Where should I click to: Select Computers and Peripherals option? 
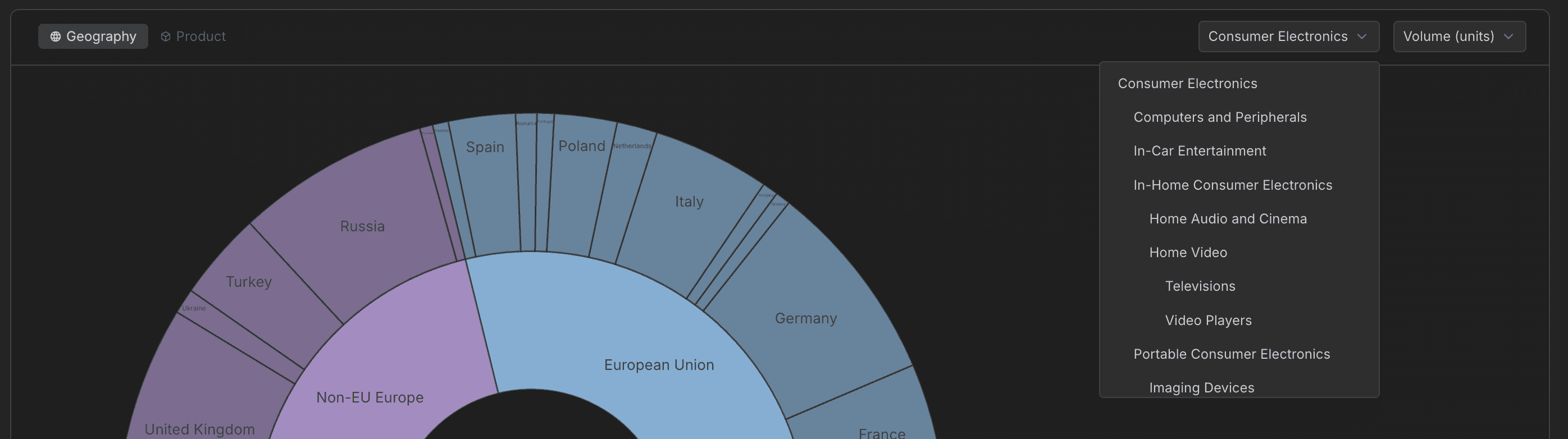tap(1239, 117)
